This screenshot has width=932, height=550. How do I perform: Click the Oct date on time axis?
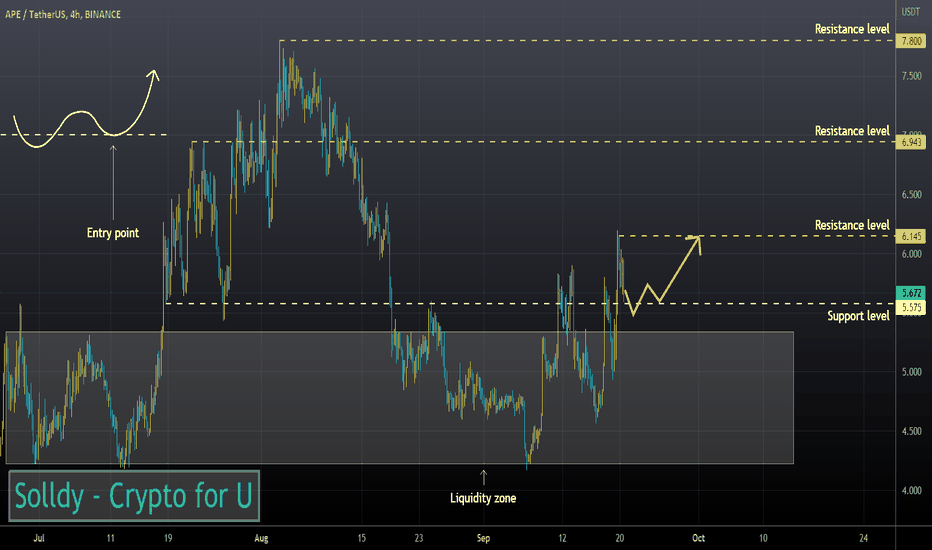(698, 538)
